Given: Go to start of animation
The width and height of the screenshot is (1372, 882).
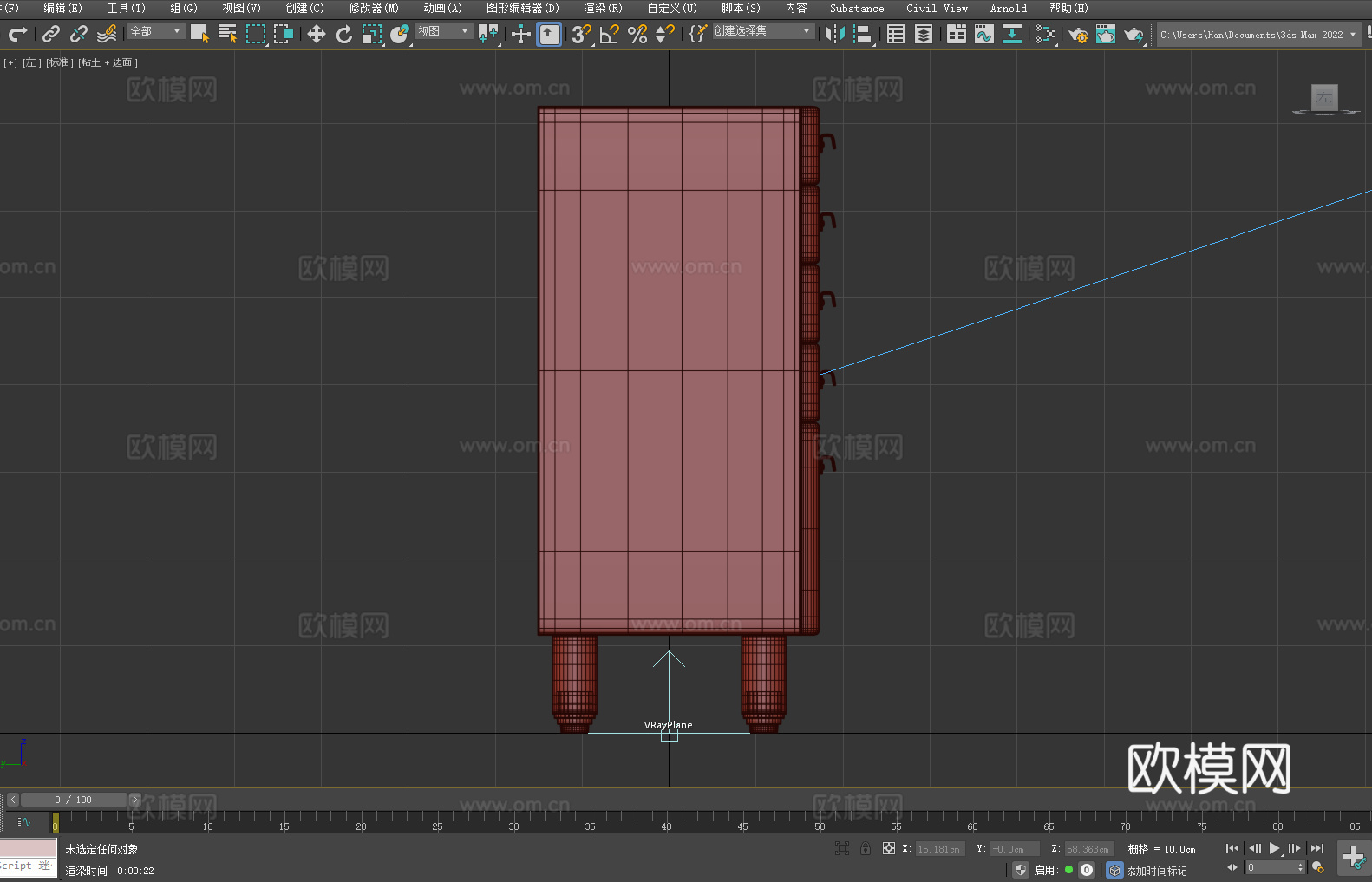Looking at the screenshot, I should pyautogui.click(x=1232, y=848).
